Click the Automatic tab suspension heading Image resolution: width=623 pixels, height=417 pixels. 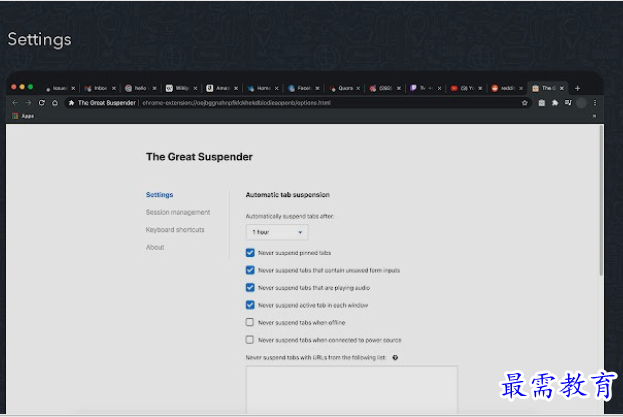click(288, 195)
